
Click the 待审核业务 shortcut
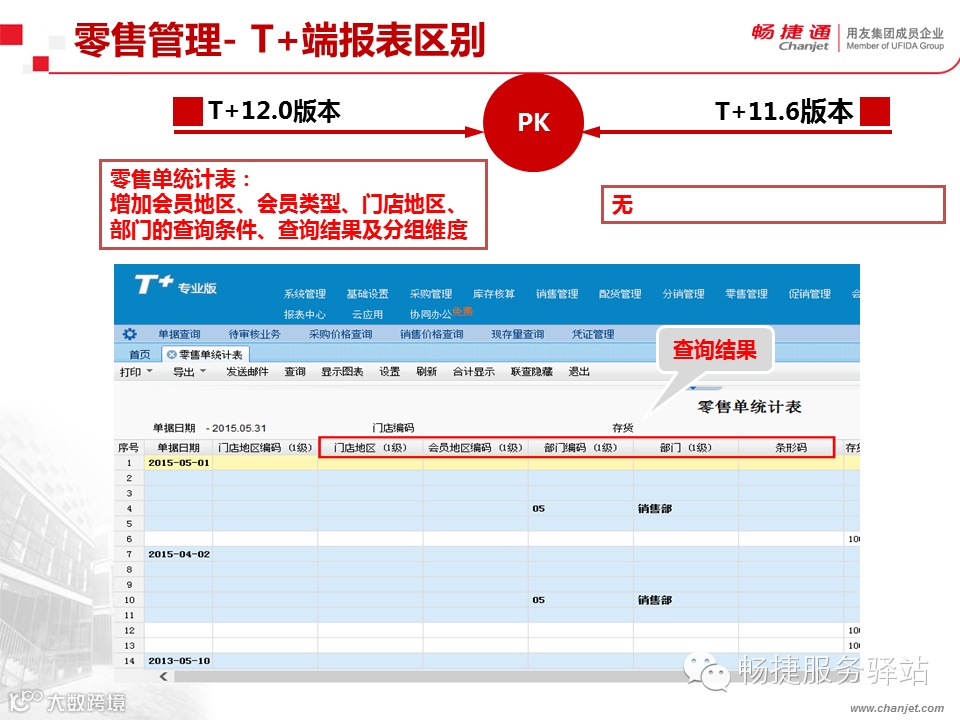(x=255, y=334)
